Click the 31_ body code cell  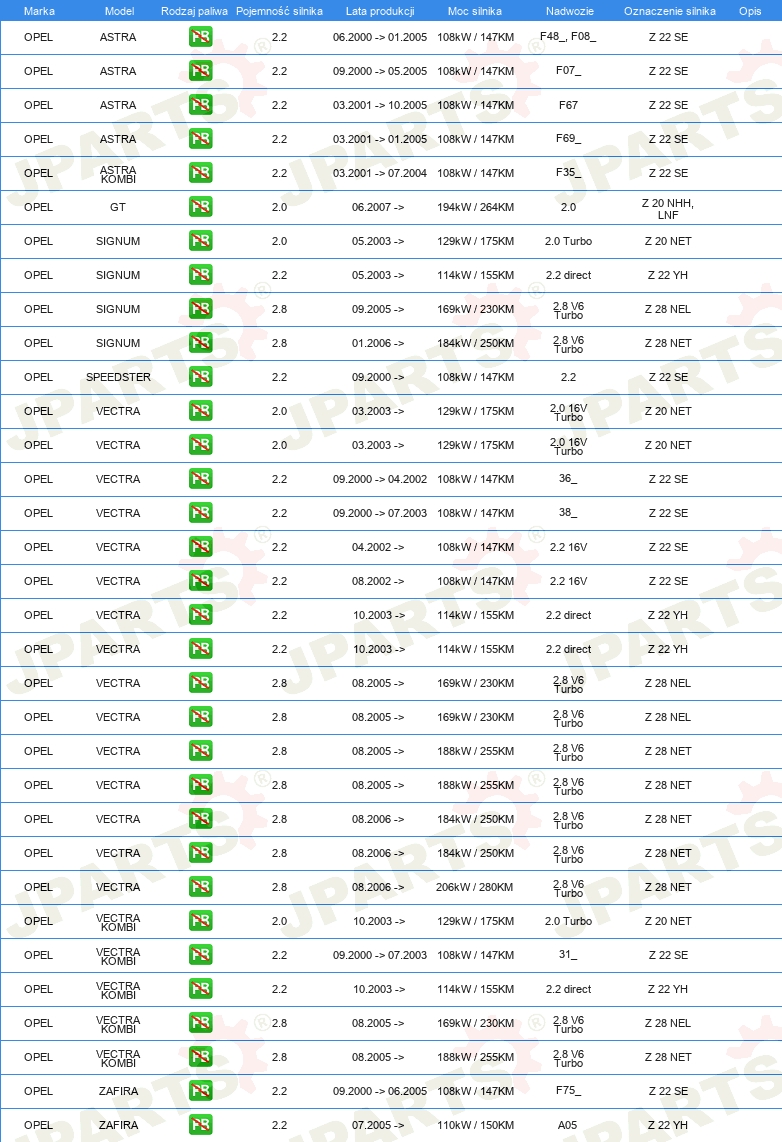(568, 954)
